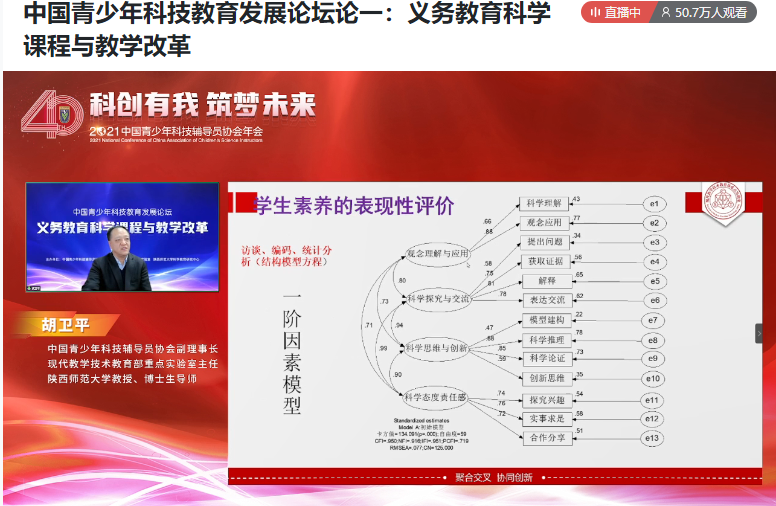This screenshot has width=776, height=506.
Task: Click the 直播中 live status badge
Action: coord(616,12)
